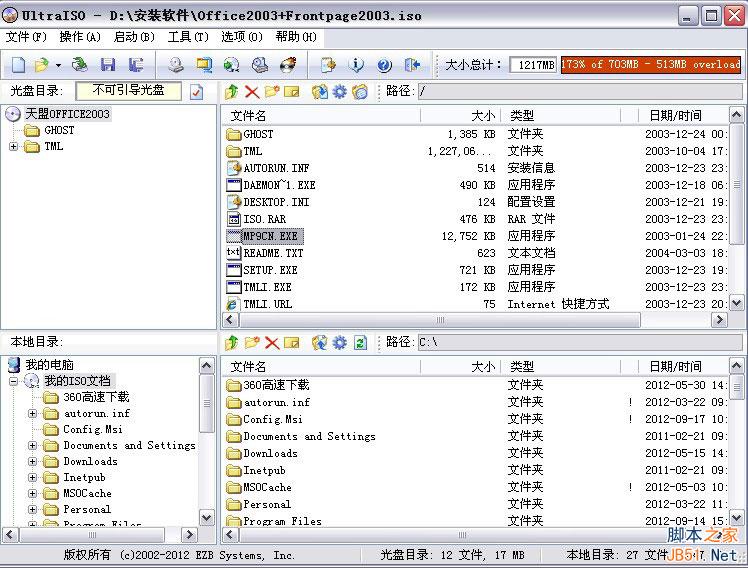This screenshot has width=748, height=569.
Task: Expand the Downloads tree node
Action: point(32,461)
